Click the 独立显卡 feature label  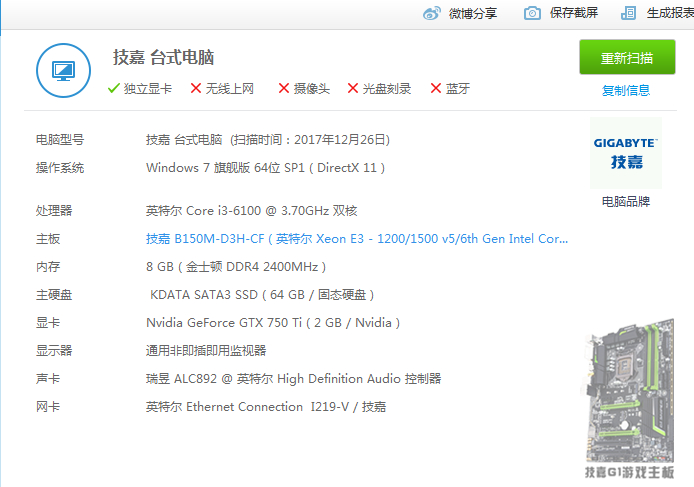(148, 89)
